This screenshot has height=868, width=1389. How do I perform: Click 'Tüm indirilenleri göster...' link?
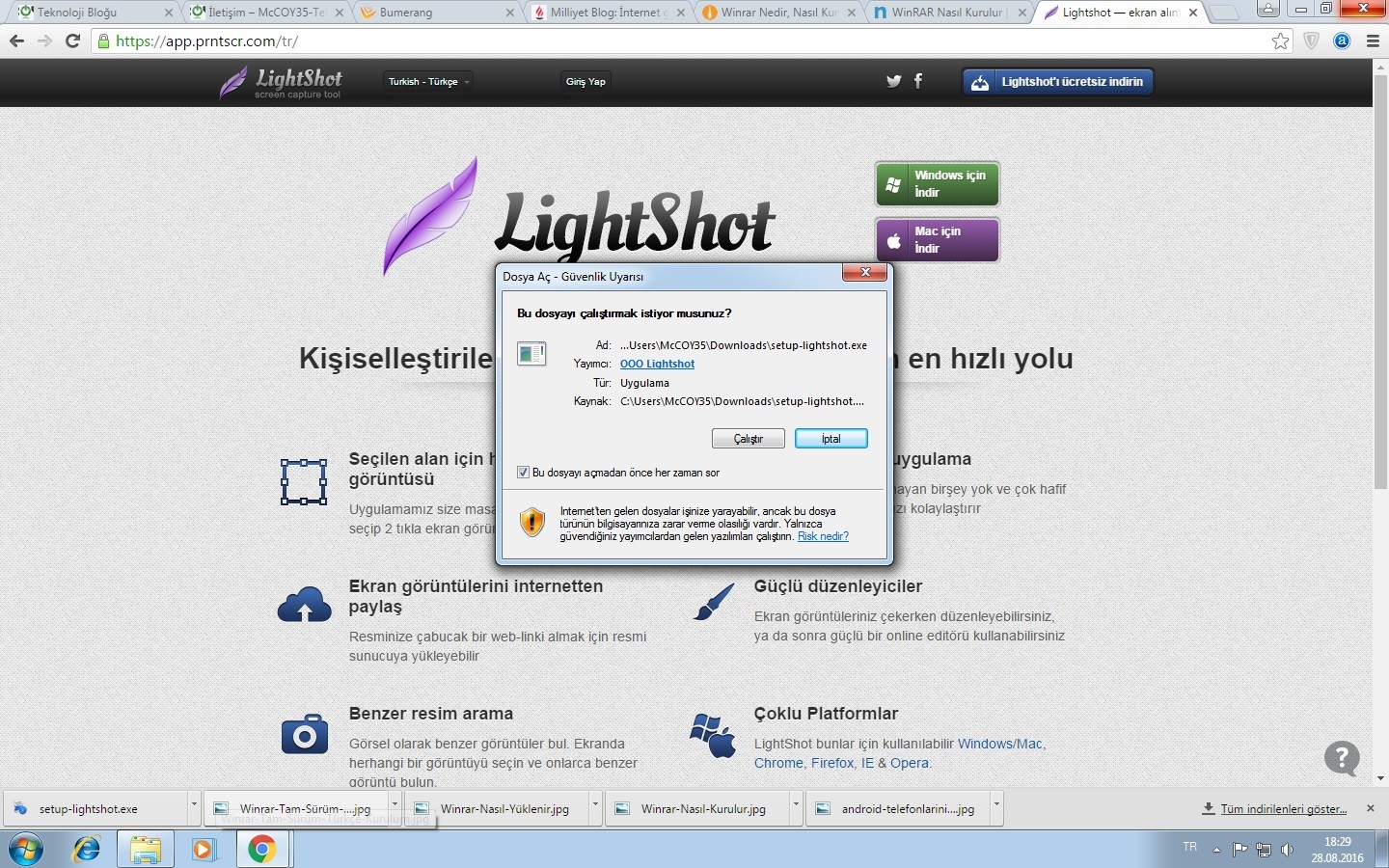[x=1283, y=808]
